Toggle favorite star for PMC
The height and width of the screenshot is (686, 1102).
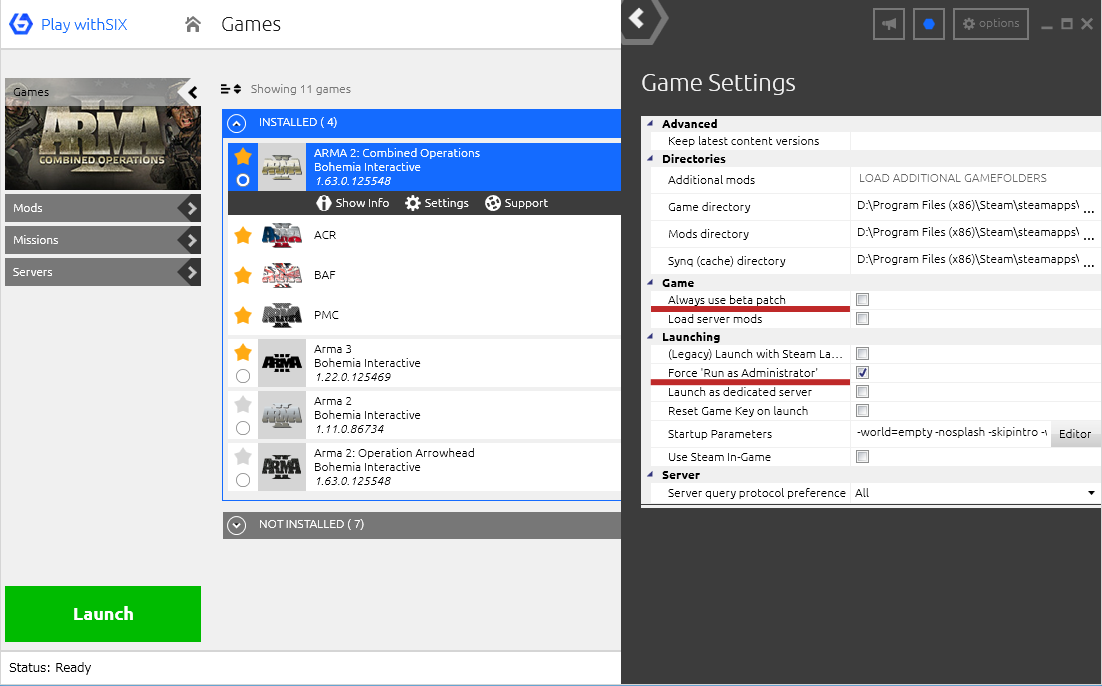(243, 315)
